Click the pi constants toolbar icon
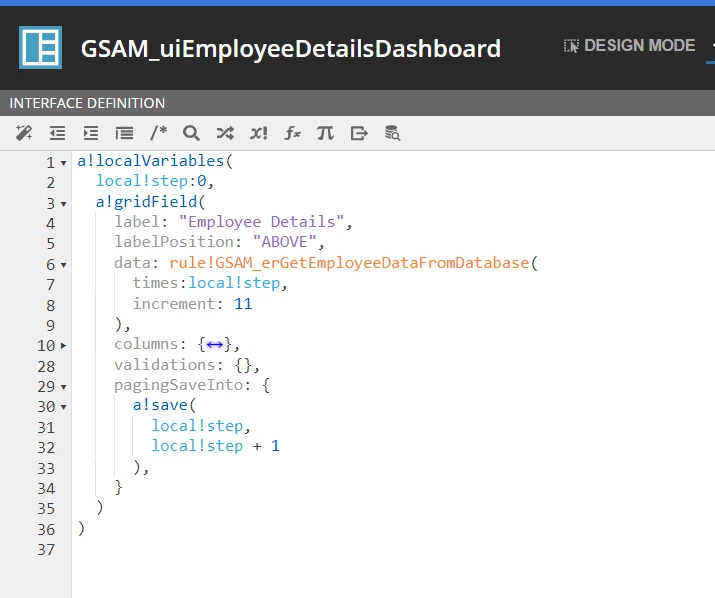 (325, 133)
